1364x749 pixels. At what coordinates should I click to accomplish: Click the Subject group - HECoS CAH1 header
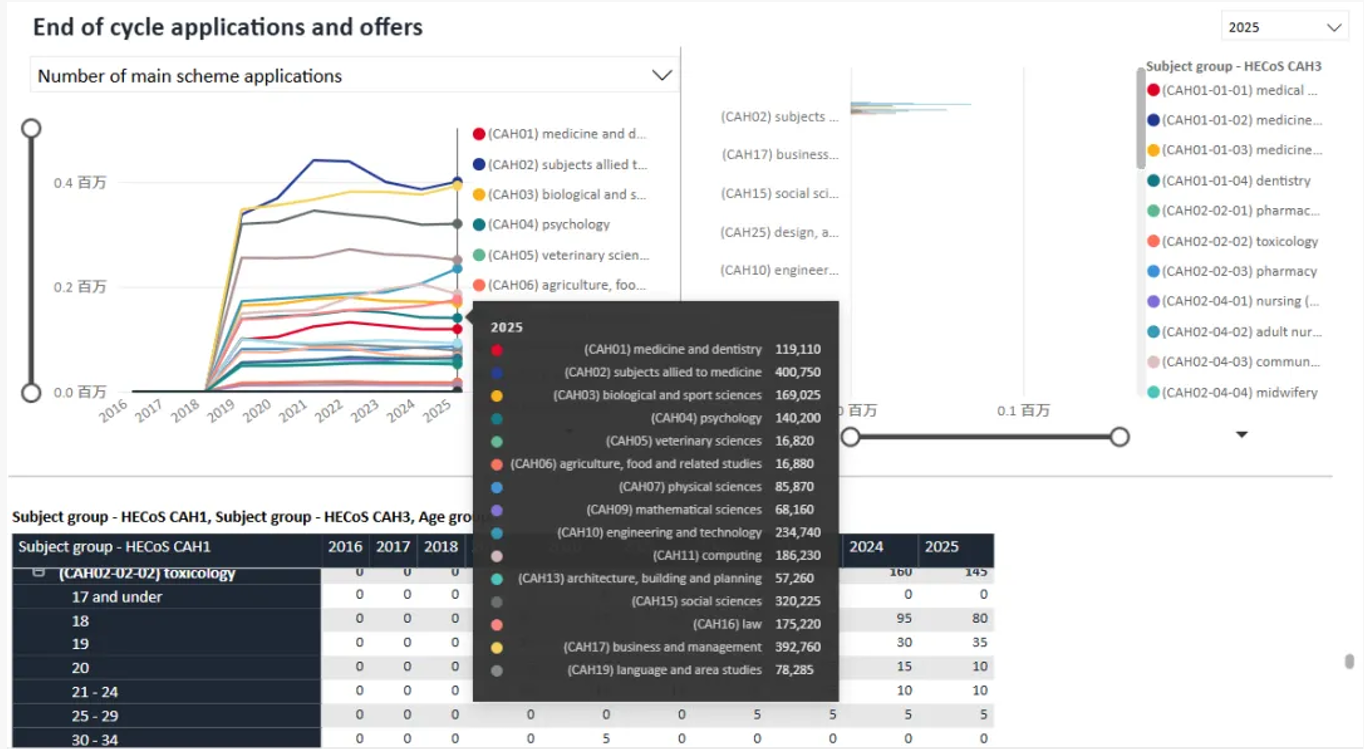click(115, 547)
